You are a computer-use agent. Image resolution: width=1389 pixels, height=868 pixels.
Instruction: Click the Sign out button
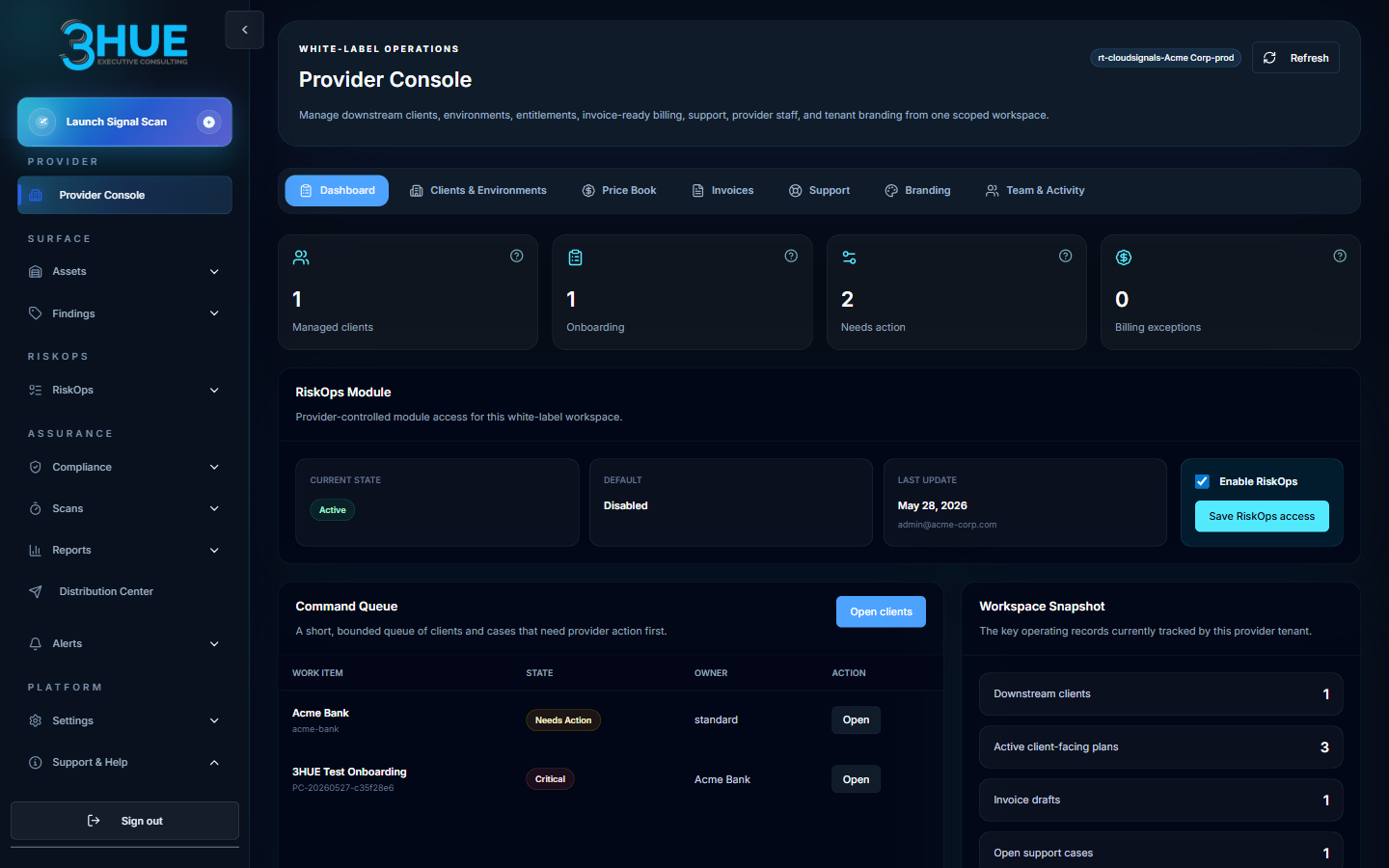124,821
